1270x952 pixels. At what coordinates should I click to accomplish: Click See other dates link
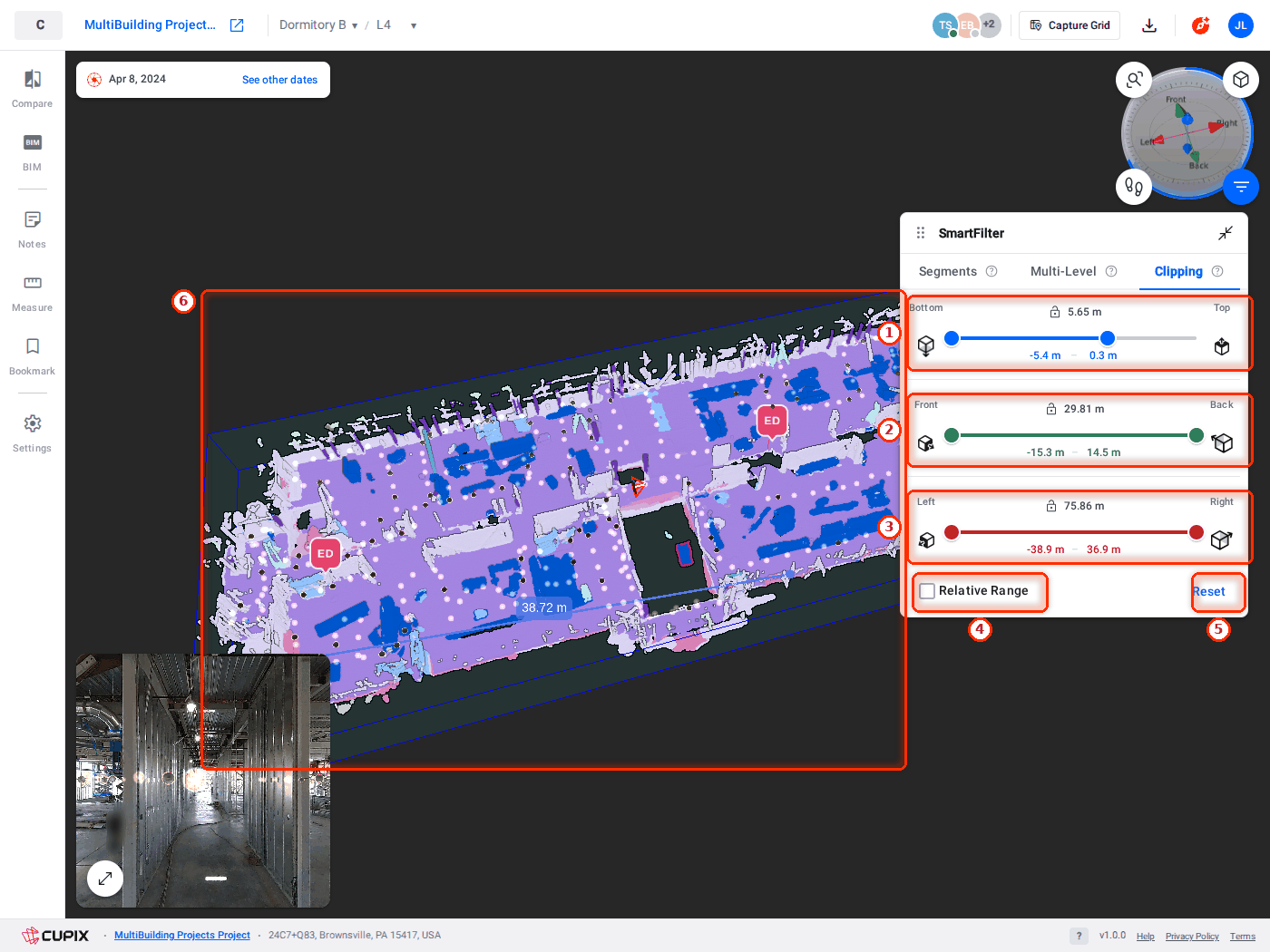279,80
